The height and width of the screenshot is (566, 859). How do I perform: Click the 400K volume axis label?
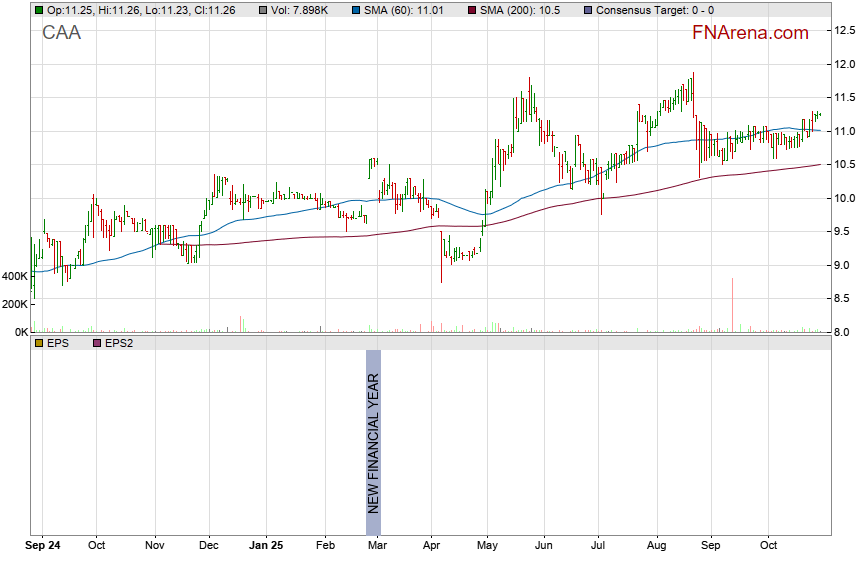tap(14, 275)
